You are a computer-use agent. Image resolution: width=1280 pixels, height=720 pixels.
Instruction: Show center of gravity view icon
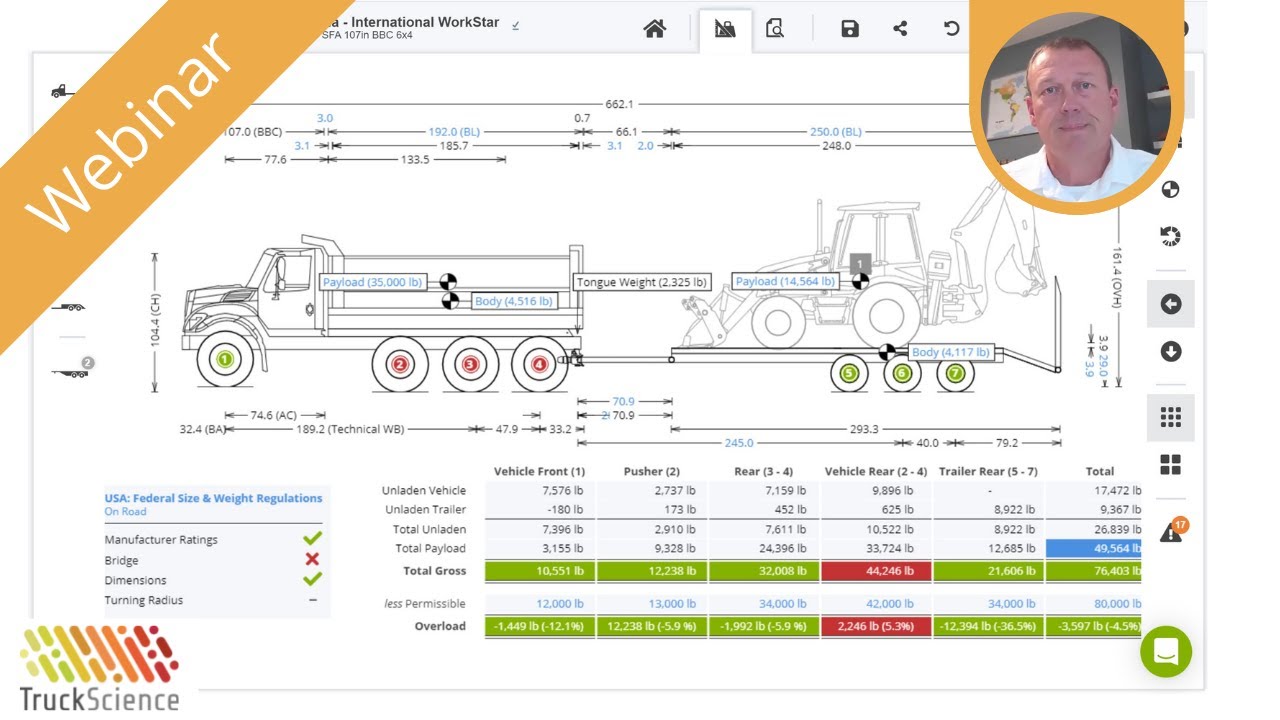(1171, 189)
